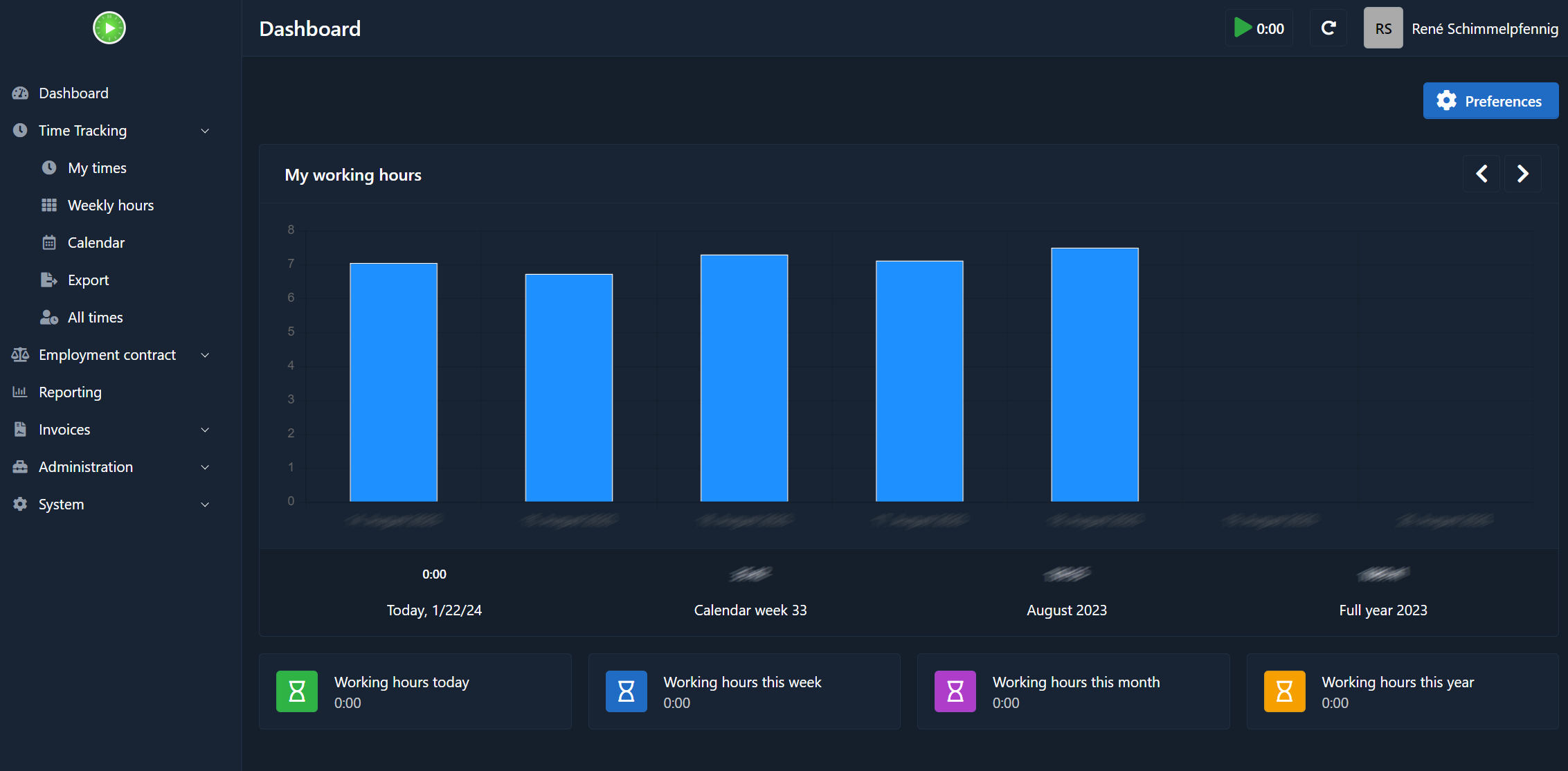Viewport: 1568px width, 771px height.
Task: Click the blue hourglass Working hours this week icon
Action: point(626,691)
